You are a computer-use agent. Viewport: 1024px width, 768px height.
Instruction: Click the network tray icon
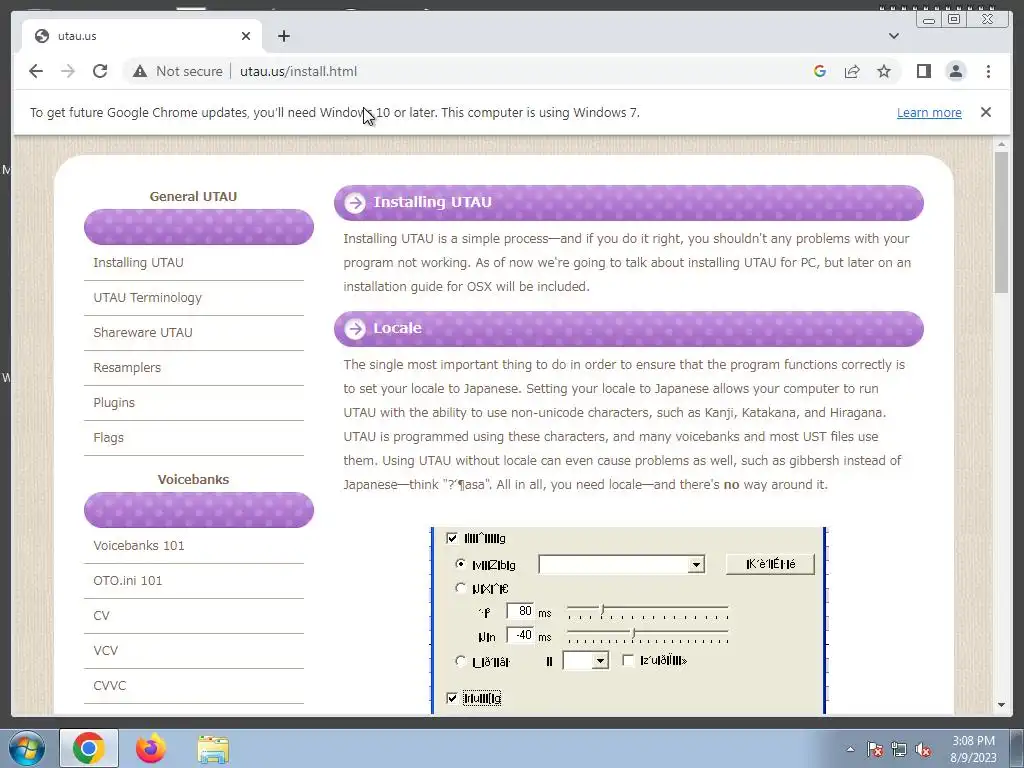(x=899, y=750)
